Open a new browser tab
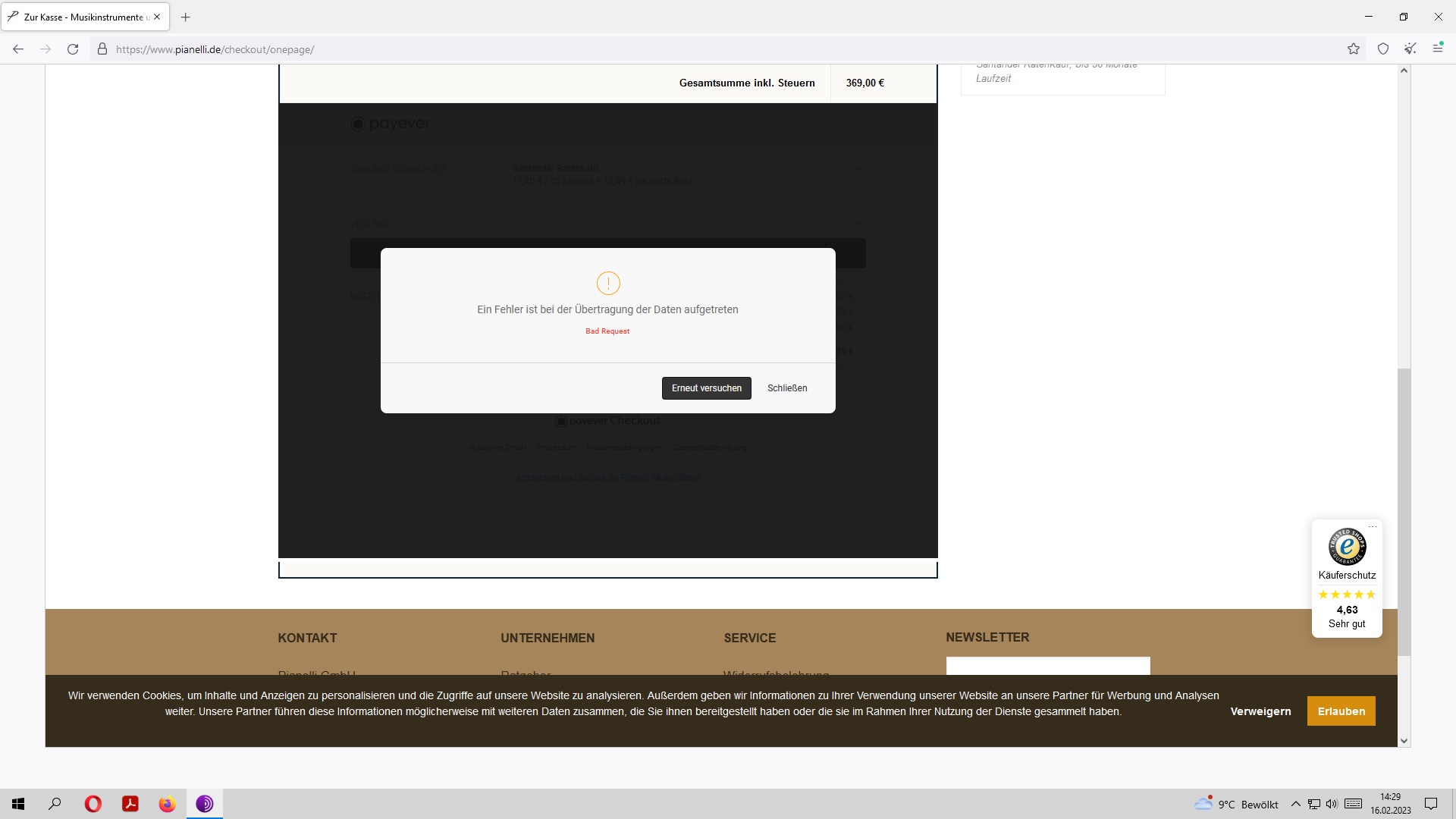 [x=186, y=17]
